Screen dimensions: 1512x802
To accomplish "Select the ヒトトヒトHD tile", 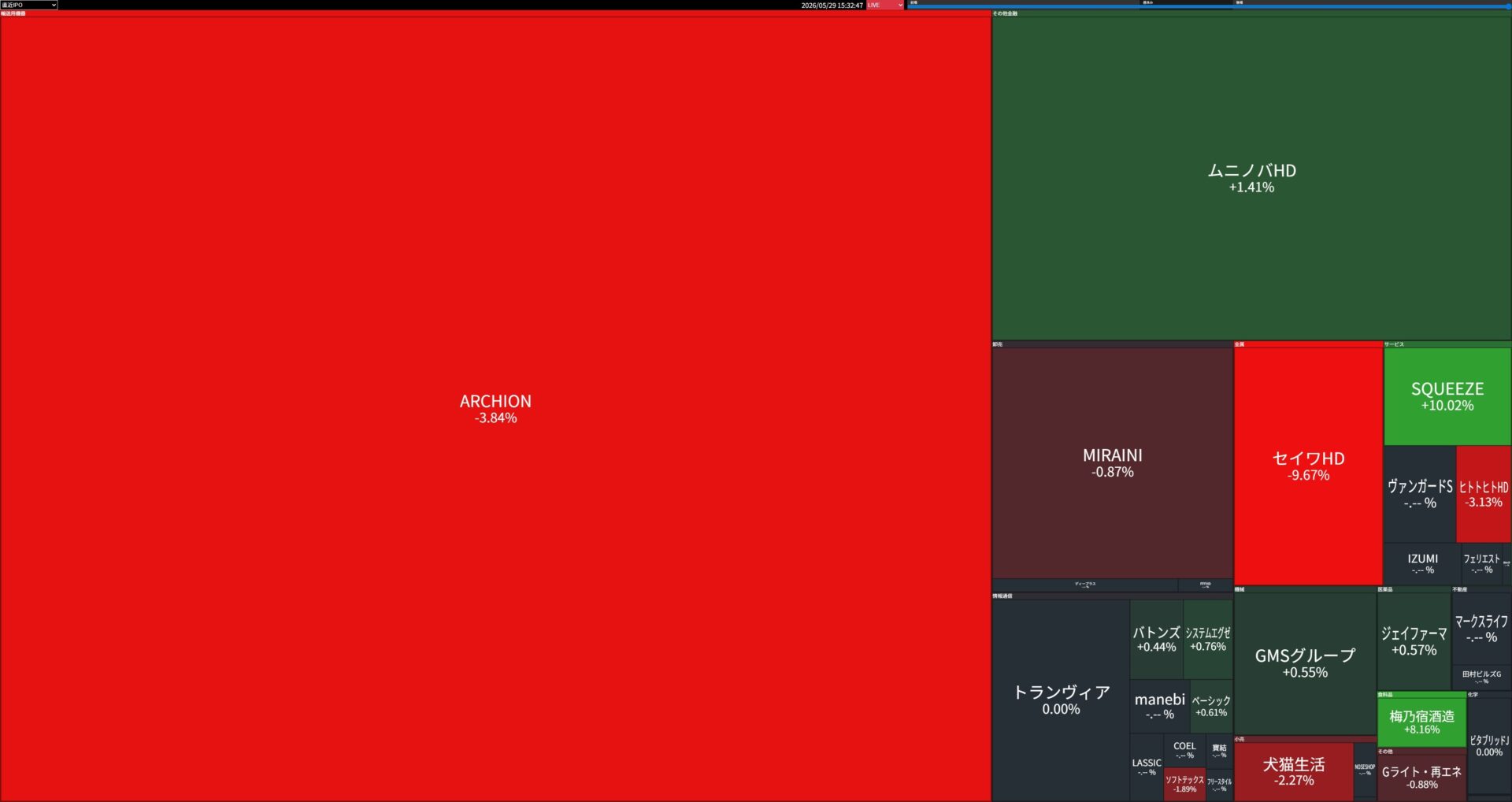I will [1484, 494].
